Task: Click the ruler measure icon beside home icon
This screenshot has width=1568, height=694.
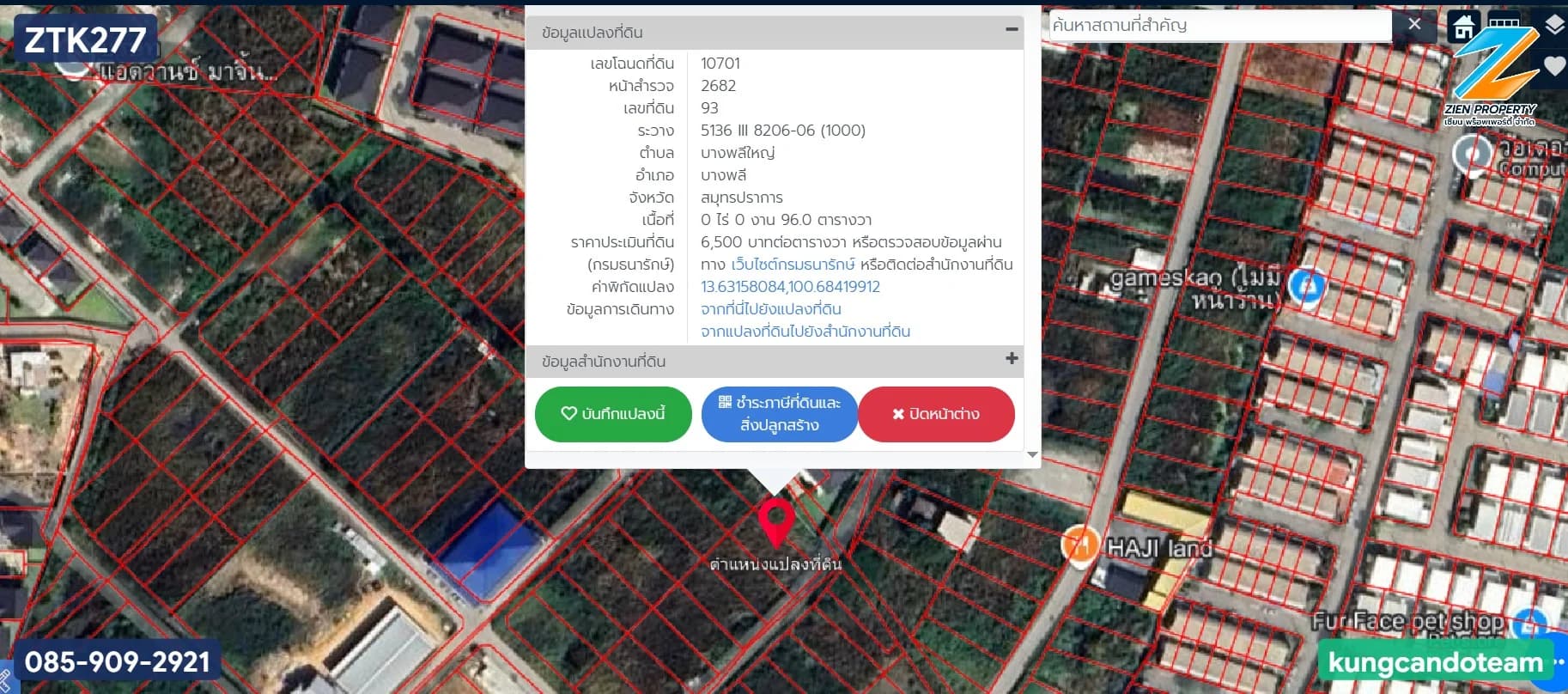Action: click(1504, 22)
